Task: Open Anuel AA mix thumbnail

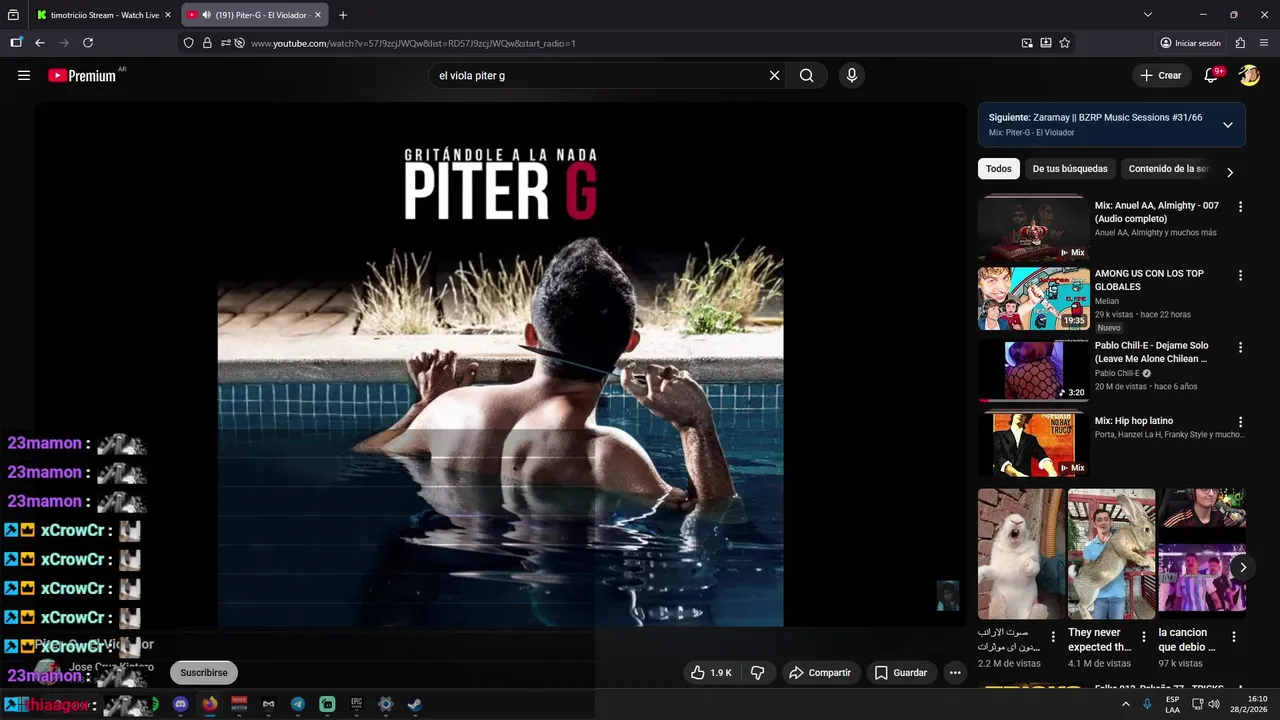Action: point(1033,228)
